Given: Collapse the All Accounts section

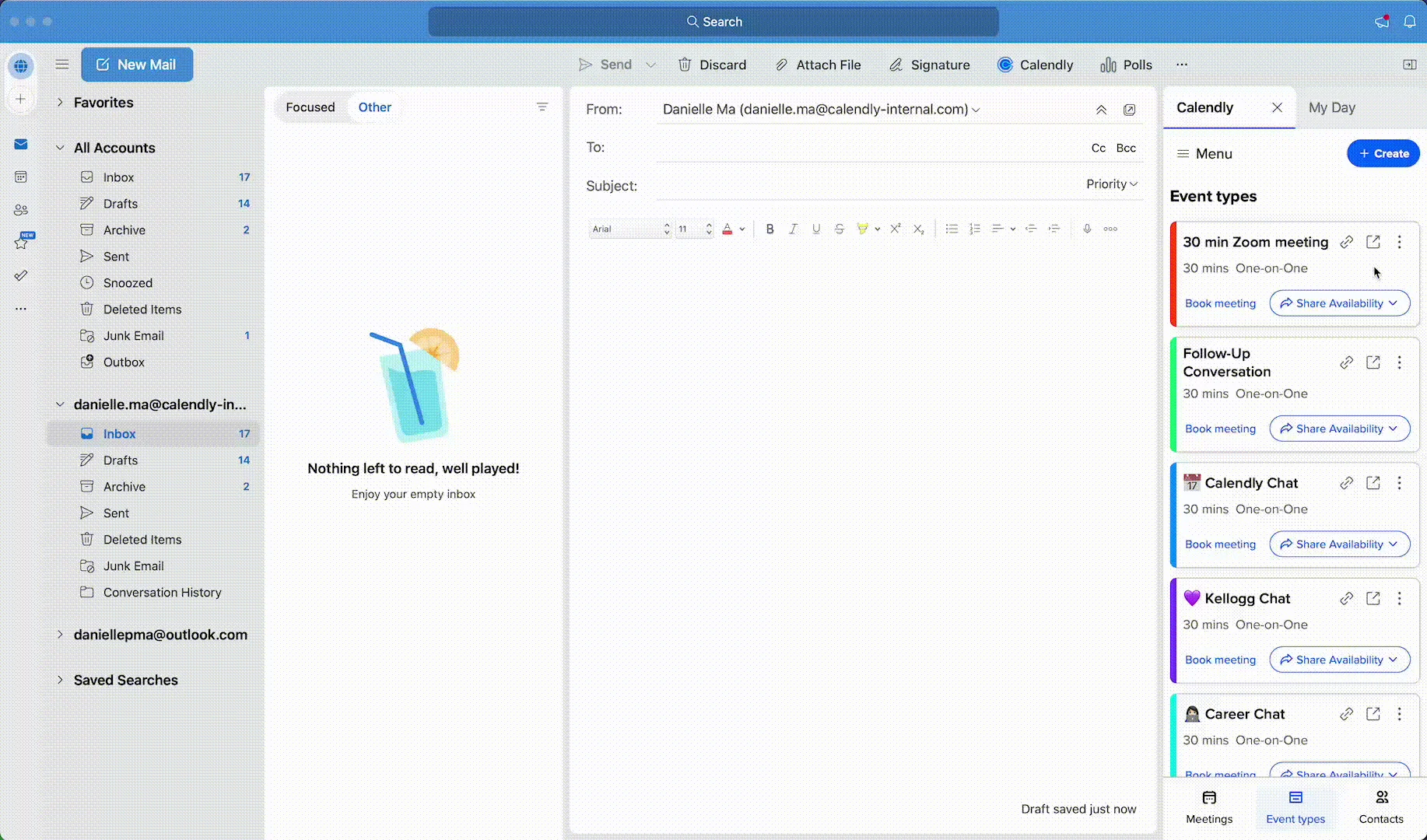Looking at the screenshot, I should [60, 147].
